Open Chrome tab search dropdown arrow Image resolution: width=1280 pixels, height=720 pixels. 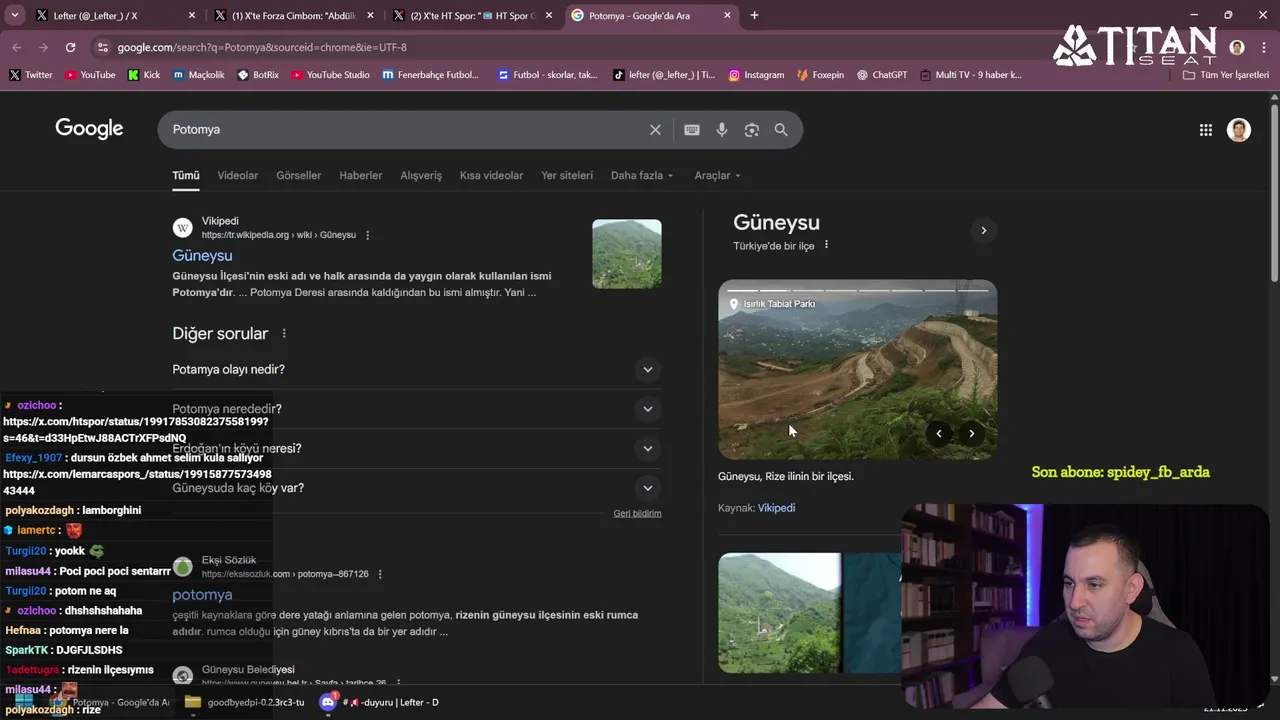point(14,15)
